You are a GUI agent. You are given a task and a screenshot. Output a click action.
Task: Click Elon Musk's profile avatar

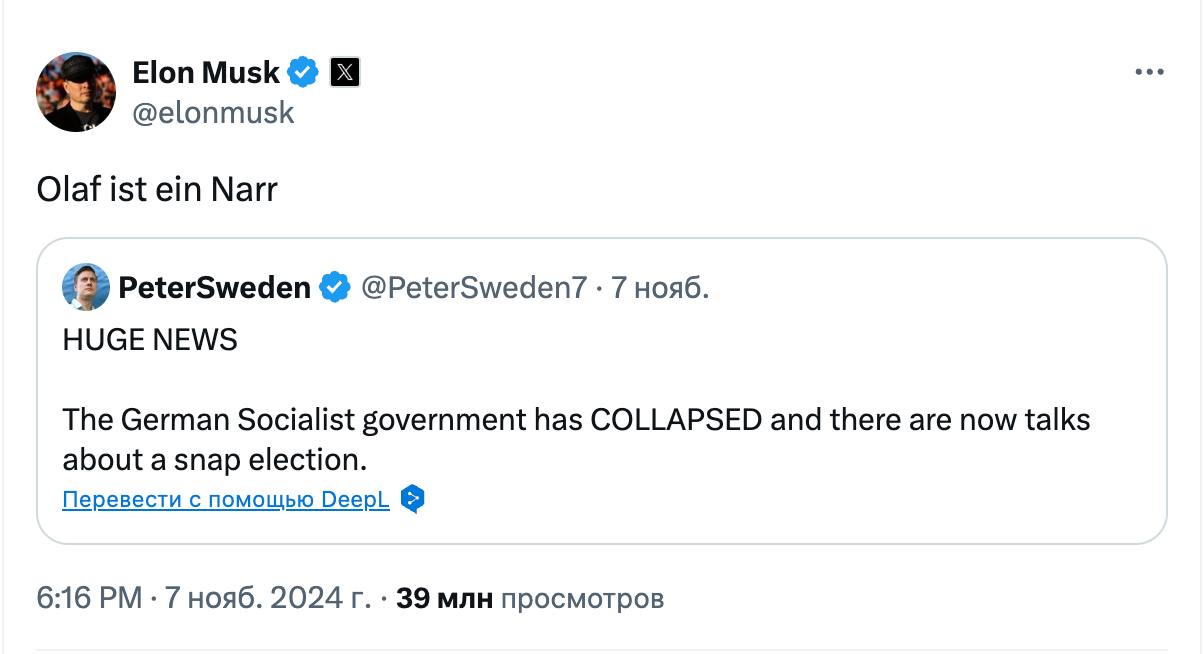pos(76,92)
